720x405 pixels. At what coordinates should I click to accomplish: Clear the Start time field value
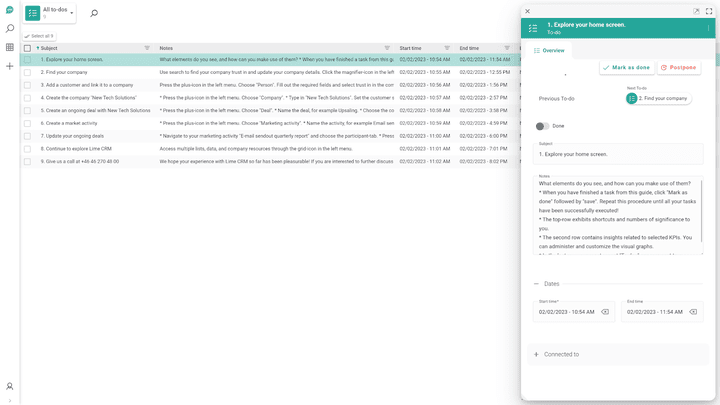coord(605,312)
